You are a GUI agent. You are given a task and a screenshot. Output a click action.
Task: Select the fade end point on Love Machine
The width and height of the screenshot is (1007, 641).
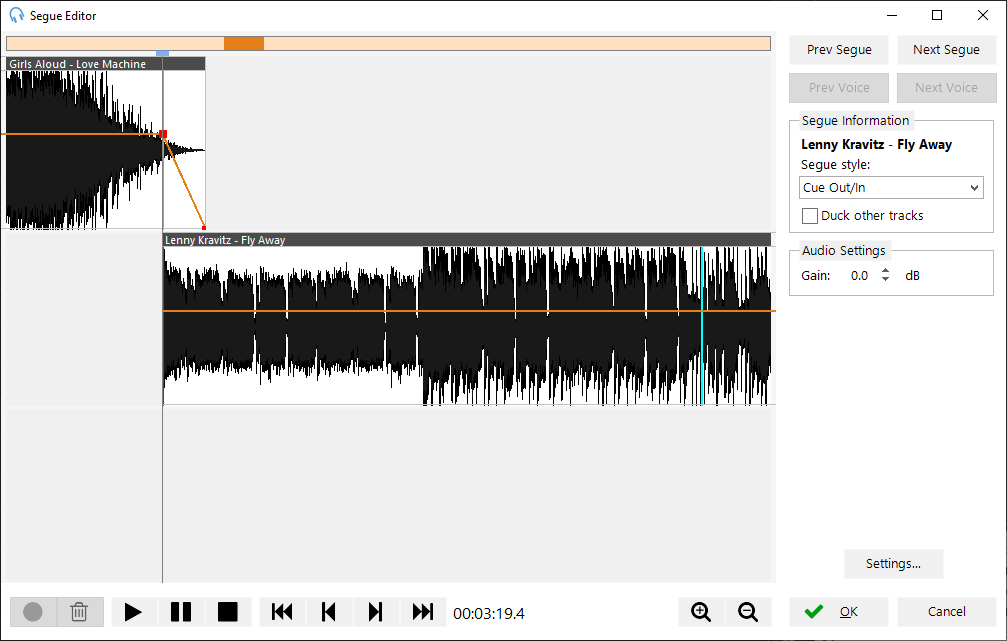coord(204,227)
